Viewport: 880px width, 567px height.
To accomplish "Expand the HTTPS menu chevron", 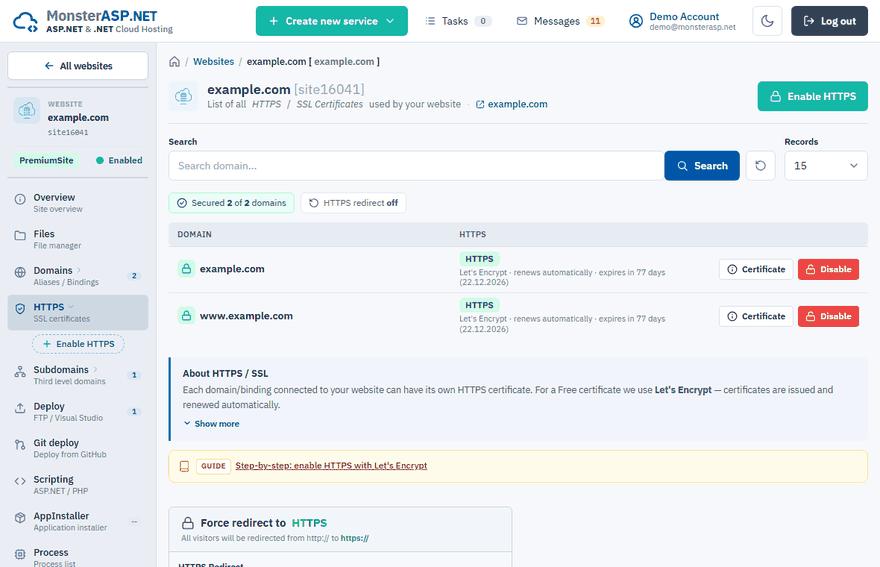I will pyautogui.click(x=71, y=307).
